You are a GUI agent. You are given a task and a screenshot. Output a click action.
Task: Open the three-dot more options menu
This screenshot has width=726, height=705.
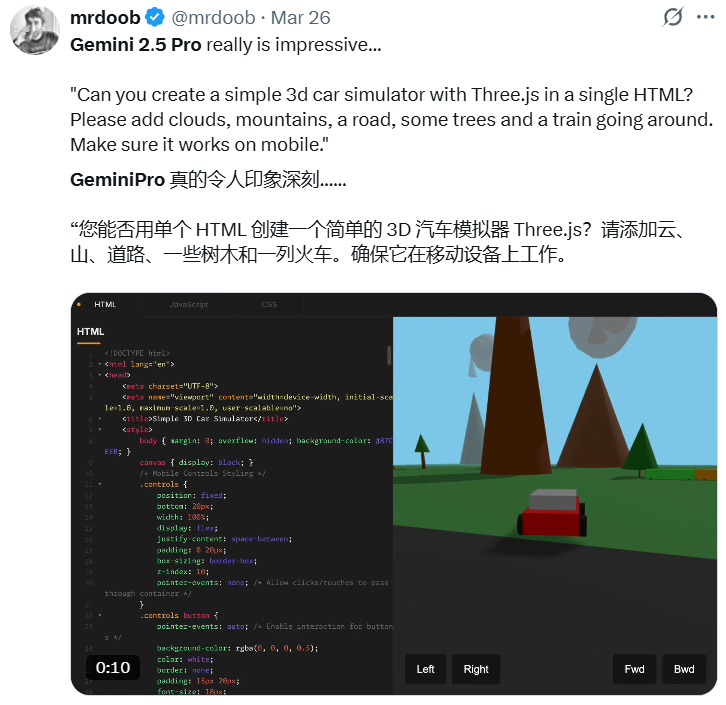coord(705,17)
